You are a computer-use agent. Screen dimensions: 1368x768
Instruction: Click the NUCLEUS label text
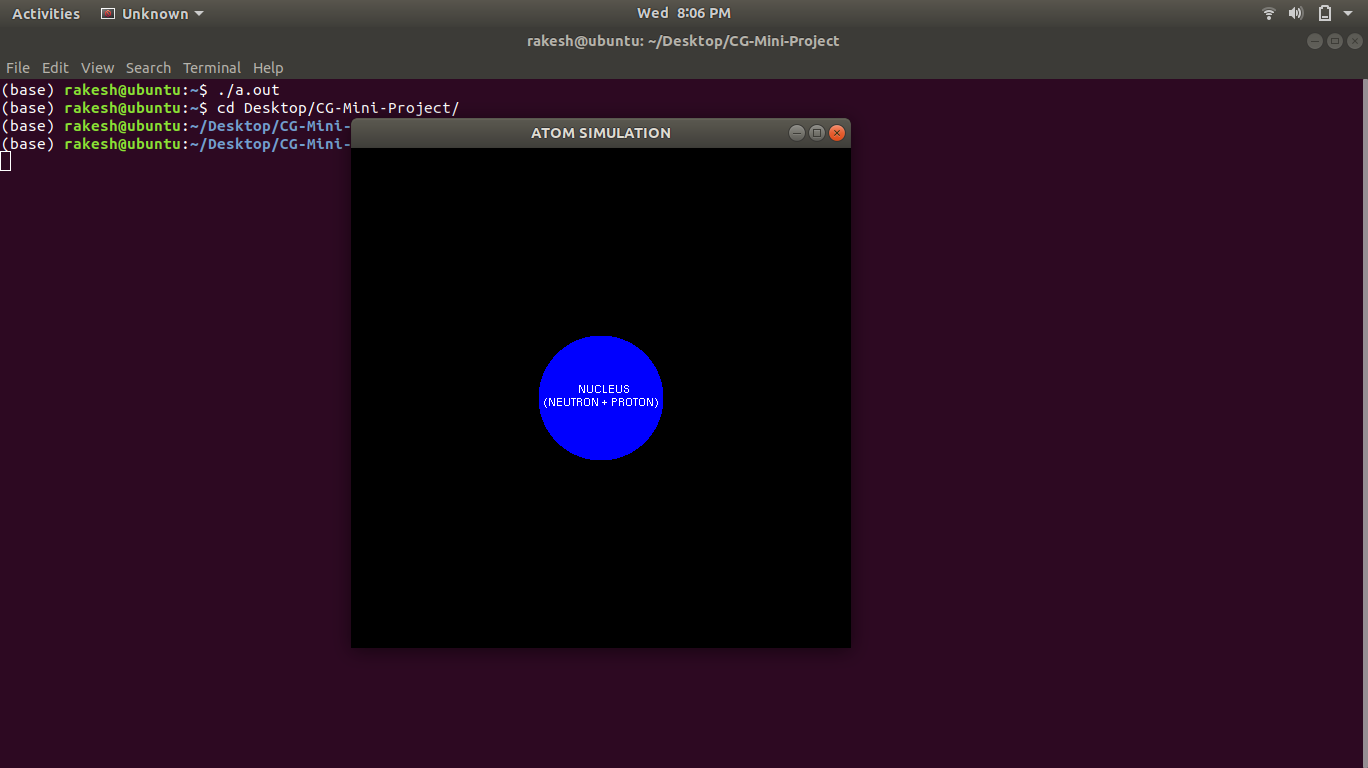(604, 389)
